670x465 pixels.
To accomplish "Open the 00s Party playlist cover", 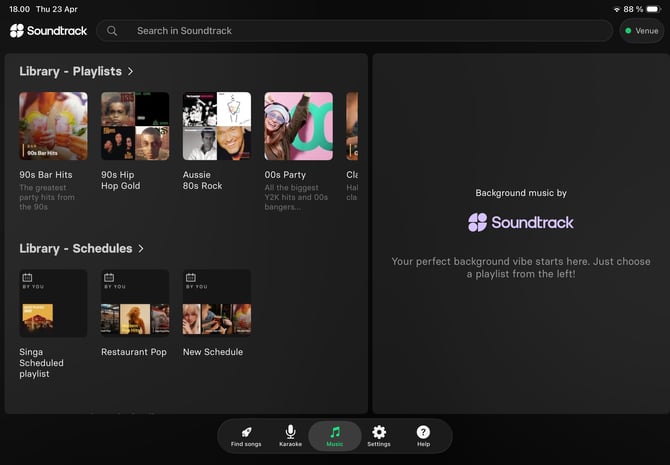I will 298,126.
